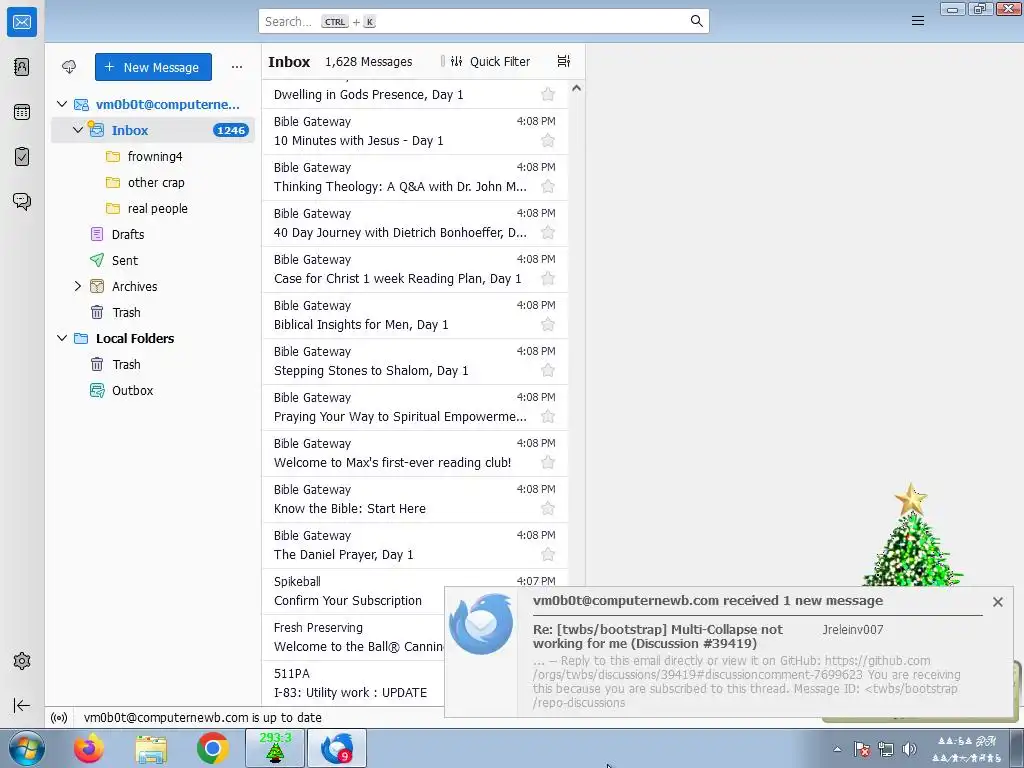Star the '40 Day Journey with Dietrich Bonhoeffer' message
Image resolution: width=1024 pixels, height=768 pixels.
coord(548,232)
